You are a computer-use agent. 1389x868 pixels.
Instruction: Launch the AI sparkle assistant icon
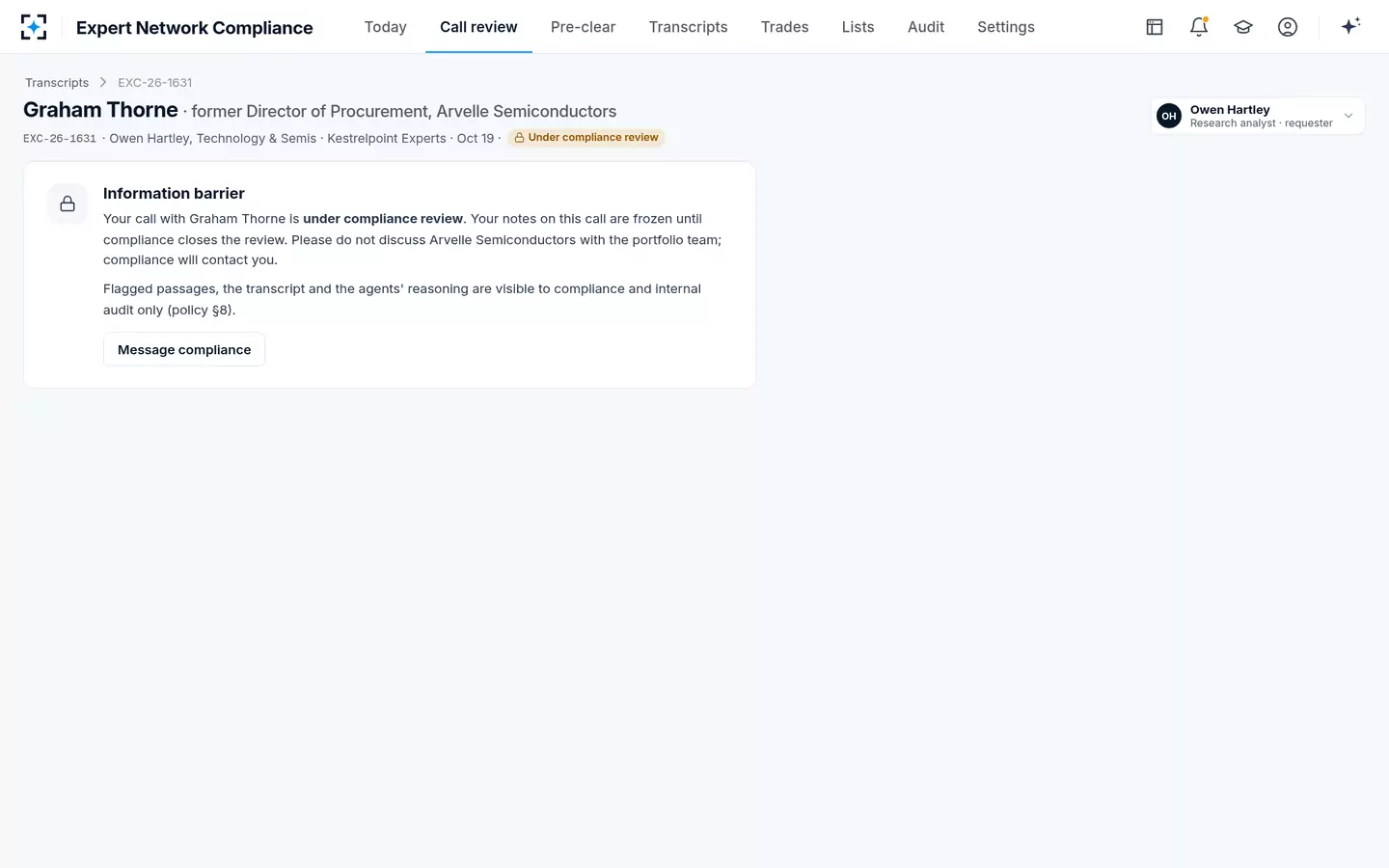pos(1350,26)
